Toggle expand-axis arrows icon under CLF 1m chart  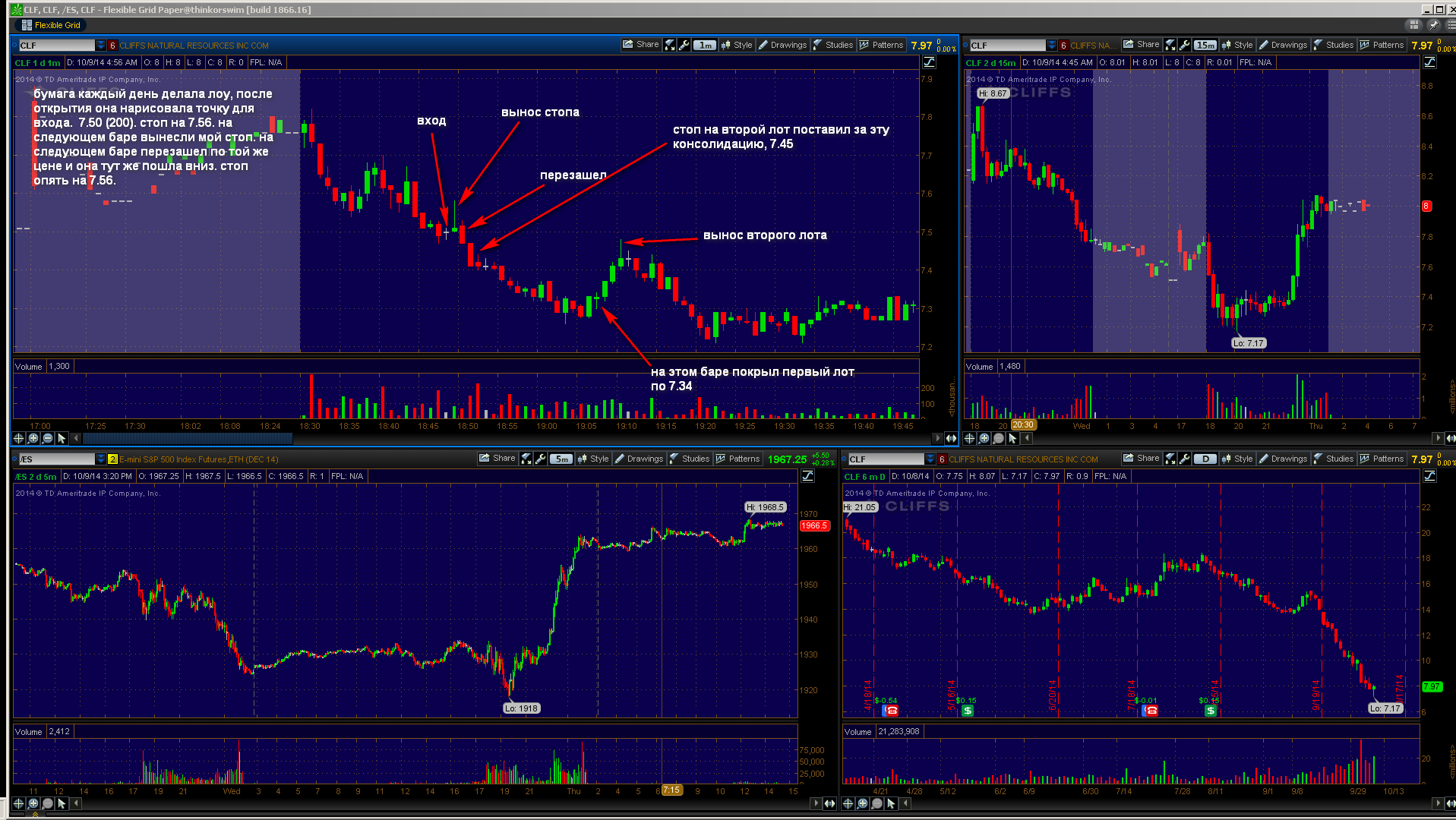(951, 438)
